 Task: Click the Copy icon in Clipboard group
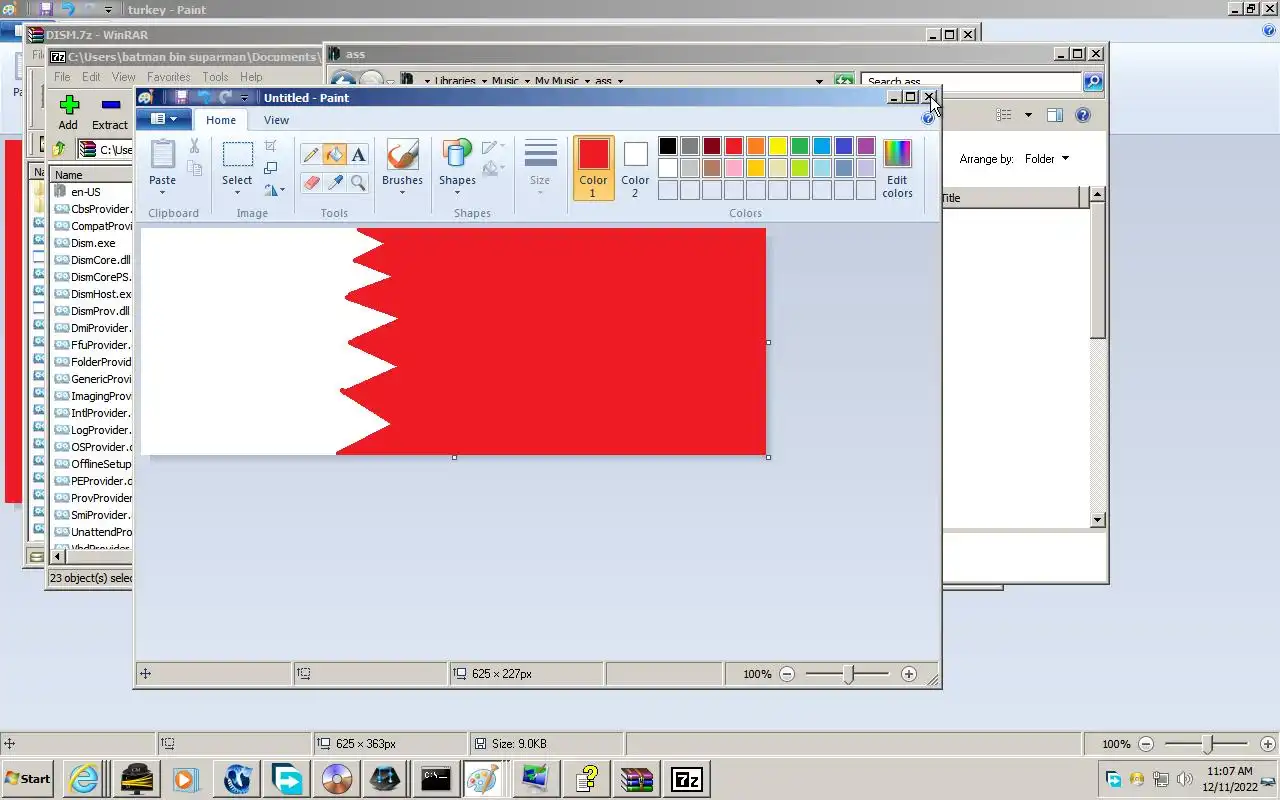coord(195,169)
